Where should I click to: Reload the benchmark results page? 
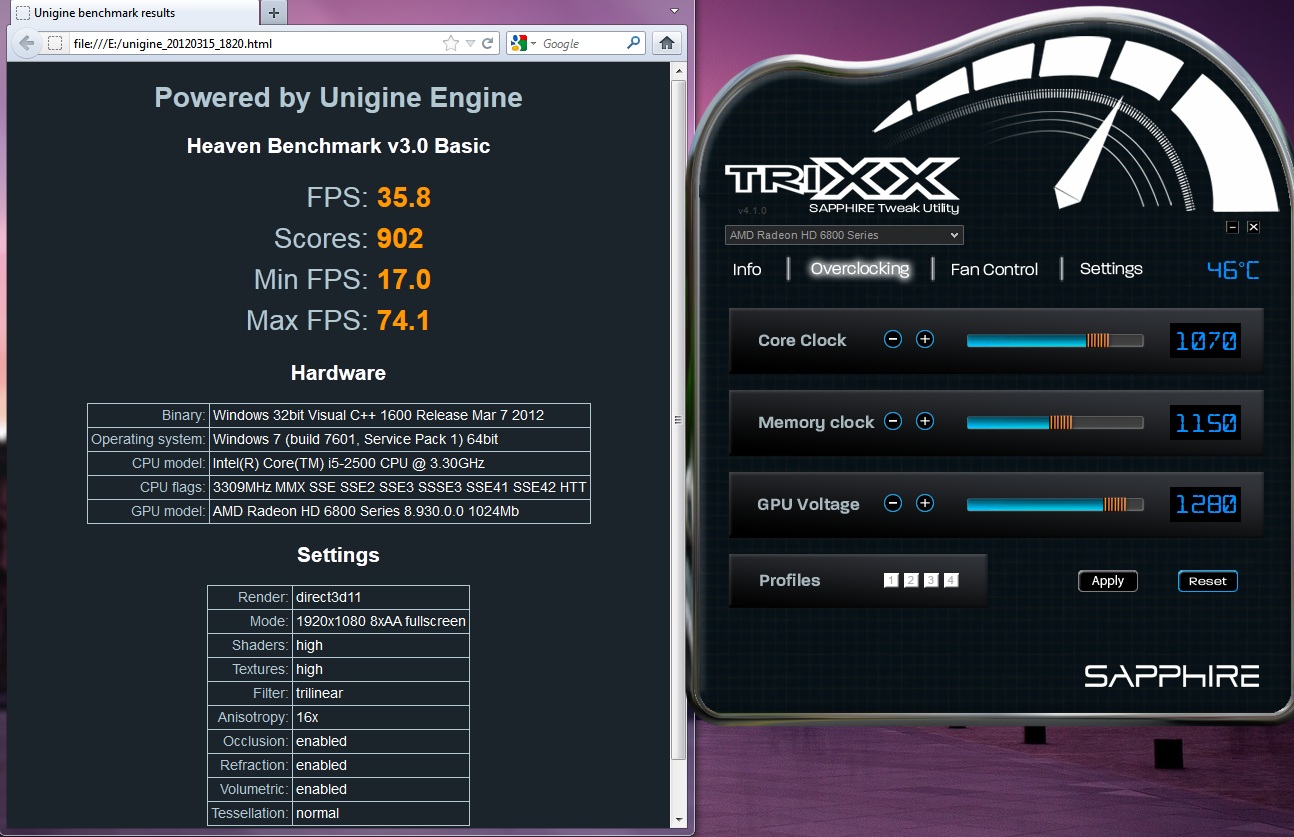pos(488,44)
